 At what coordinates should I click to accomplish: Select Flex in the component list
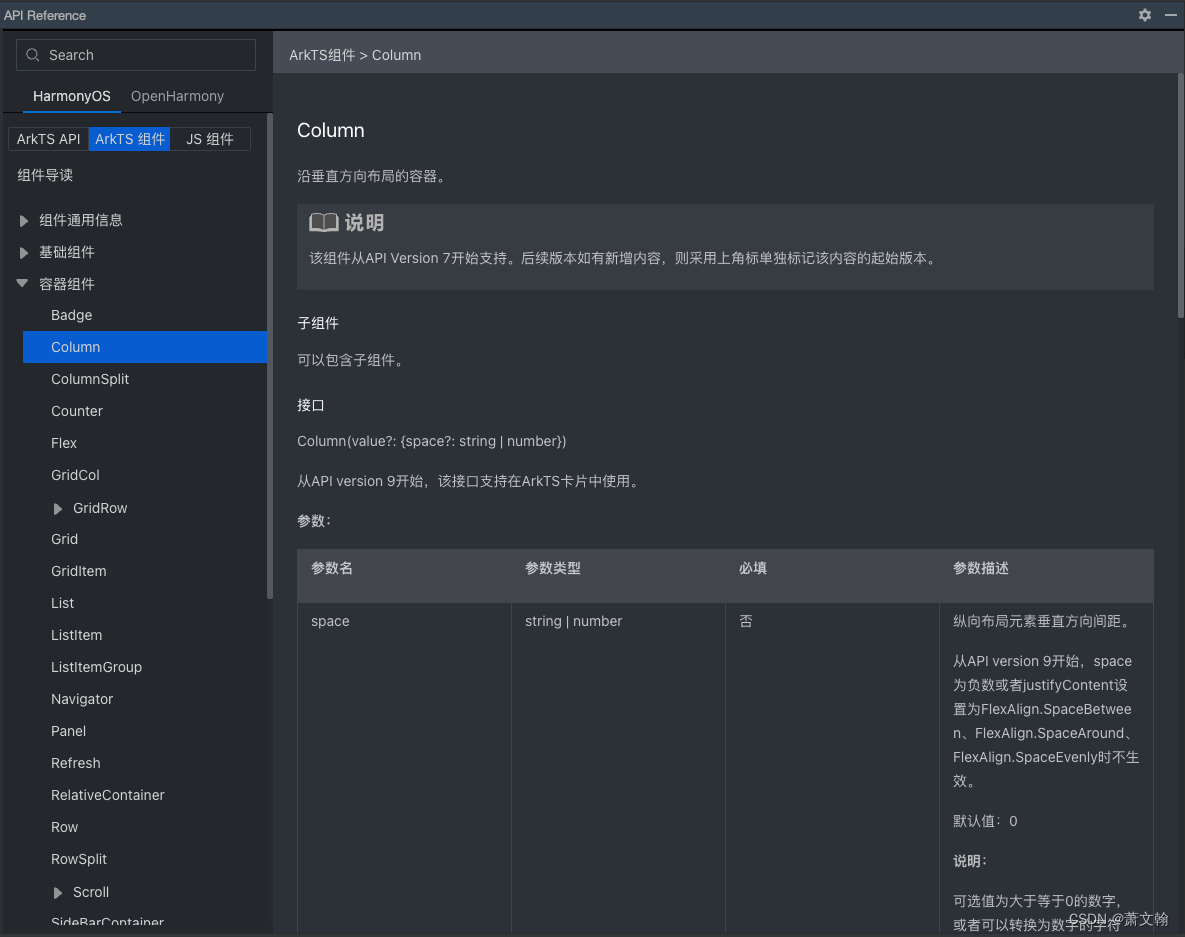(x=63, y=442)
